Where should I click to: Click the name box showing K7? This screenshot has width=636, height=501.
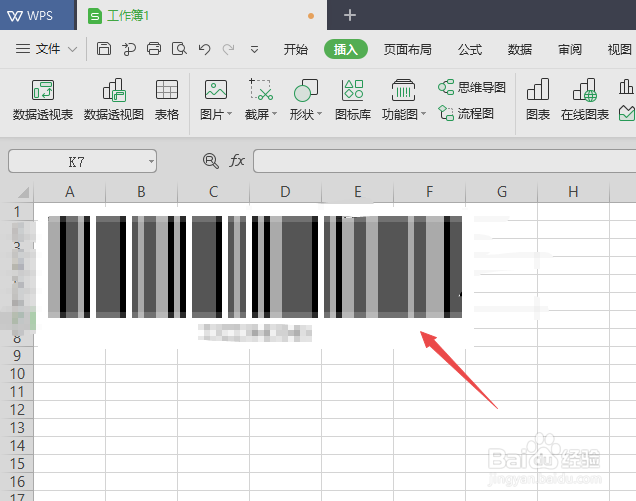(76, 161)
